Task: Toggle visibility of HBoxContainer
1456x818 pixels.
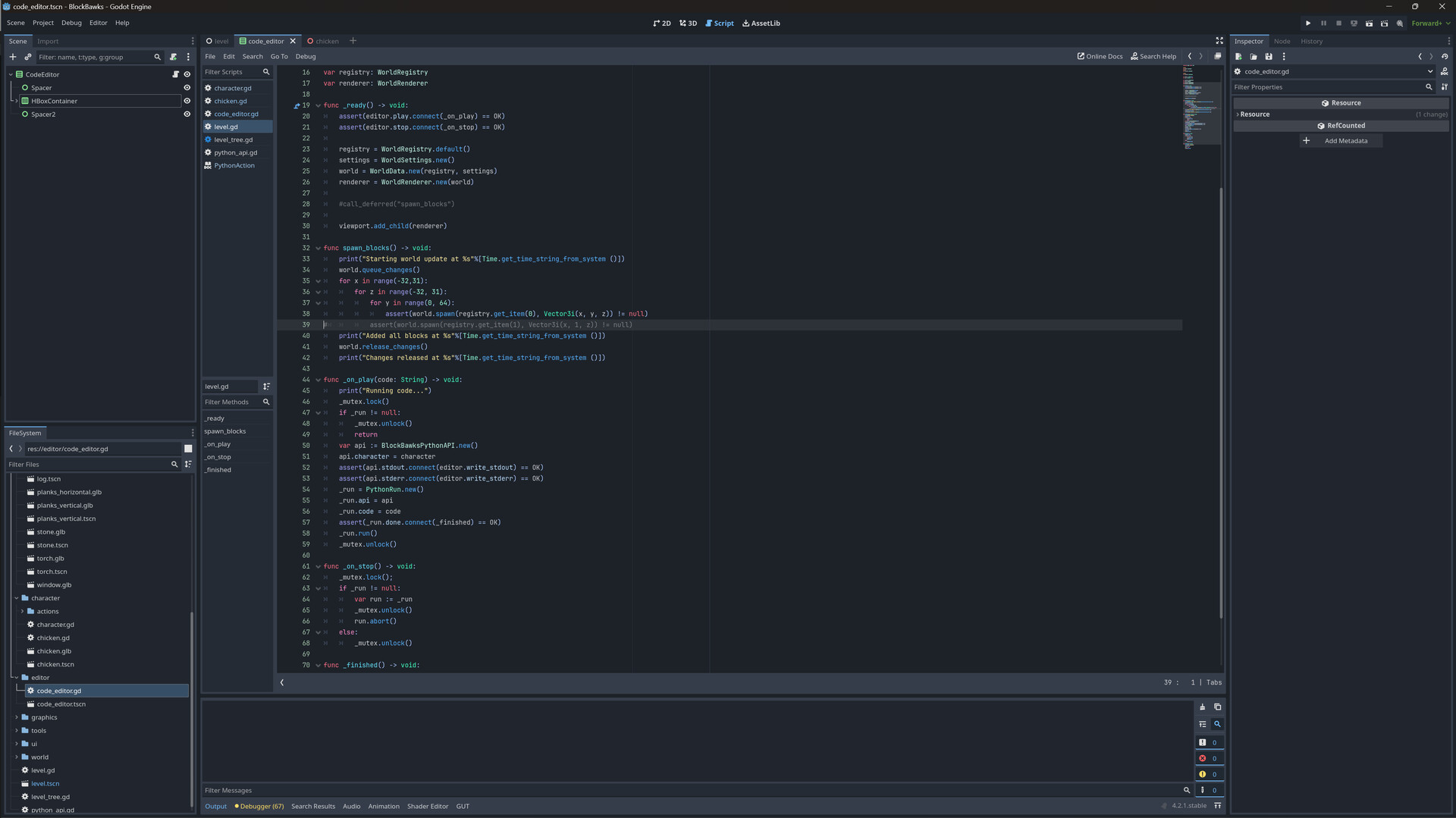Action: click(x=187, y=101)
